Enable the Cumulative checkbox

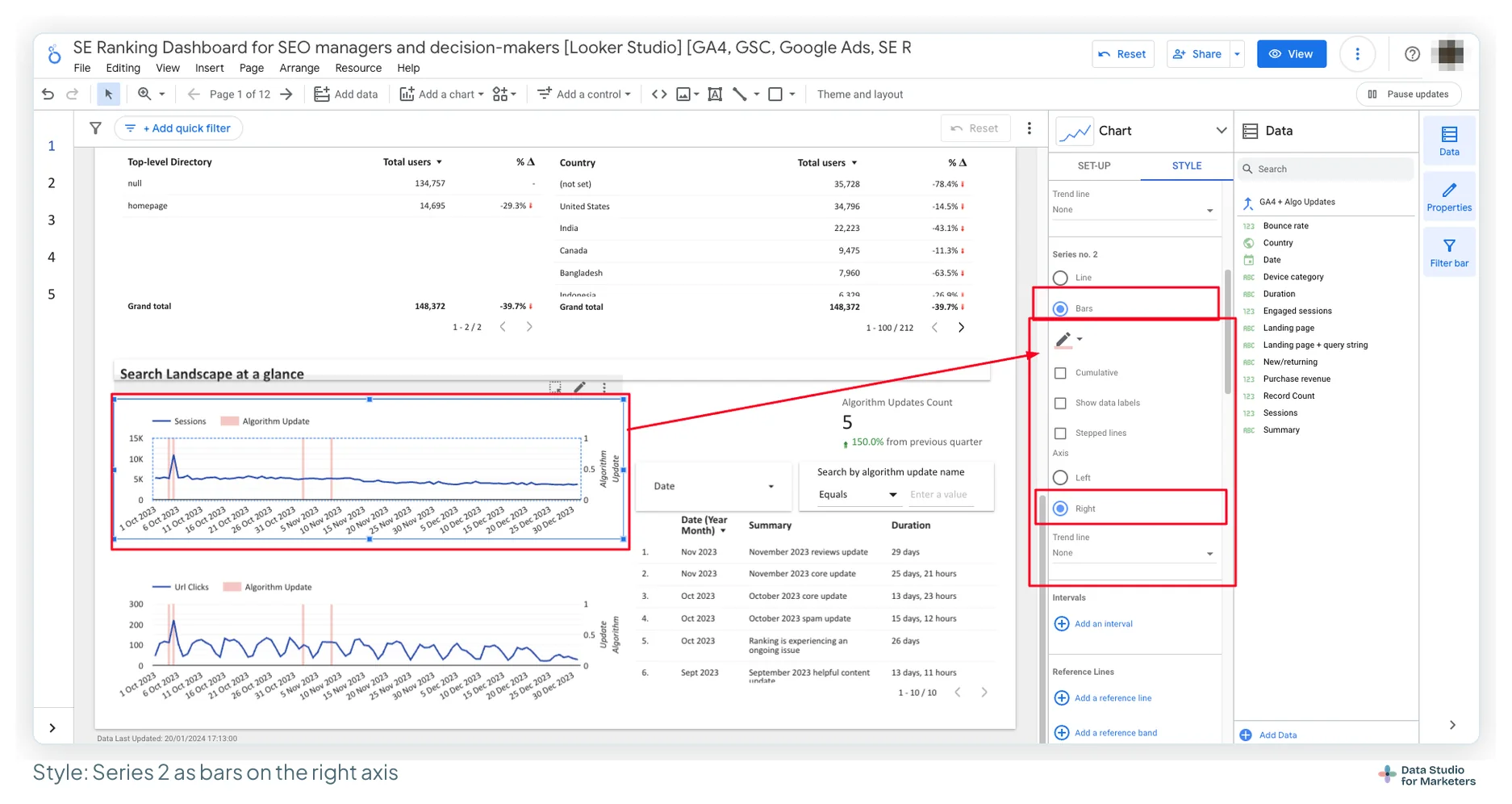coord(1061,373)
